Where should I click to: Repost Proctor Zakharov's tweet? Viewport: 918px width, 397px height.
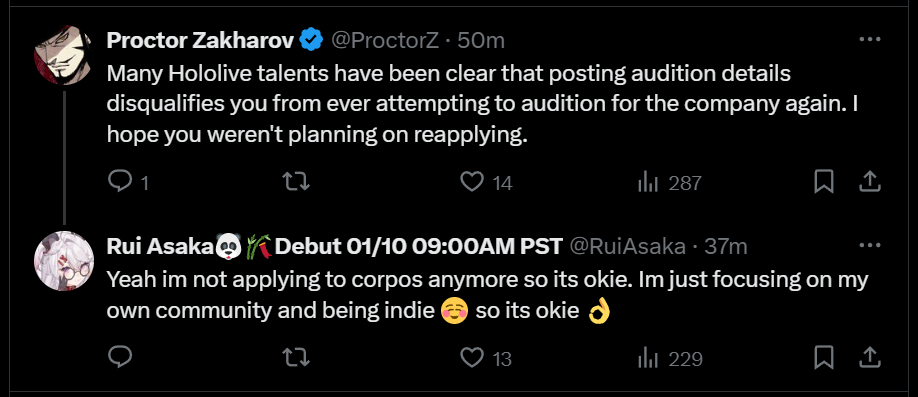pyautogui.click(x=296, y=183)
